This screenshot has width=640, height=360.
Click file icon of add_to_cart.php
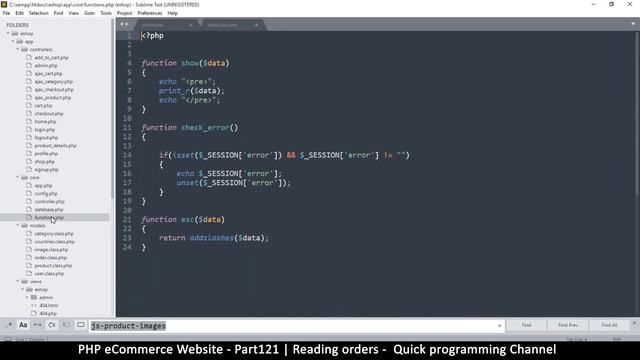(x=29, y=58)
